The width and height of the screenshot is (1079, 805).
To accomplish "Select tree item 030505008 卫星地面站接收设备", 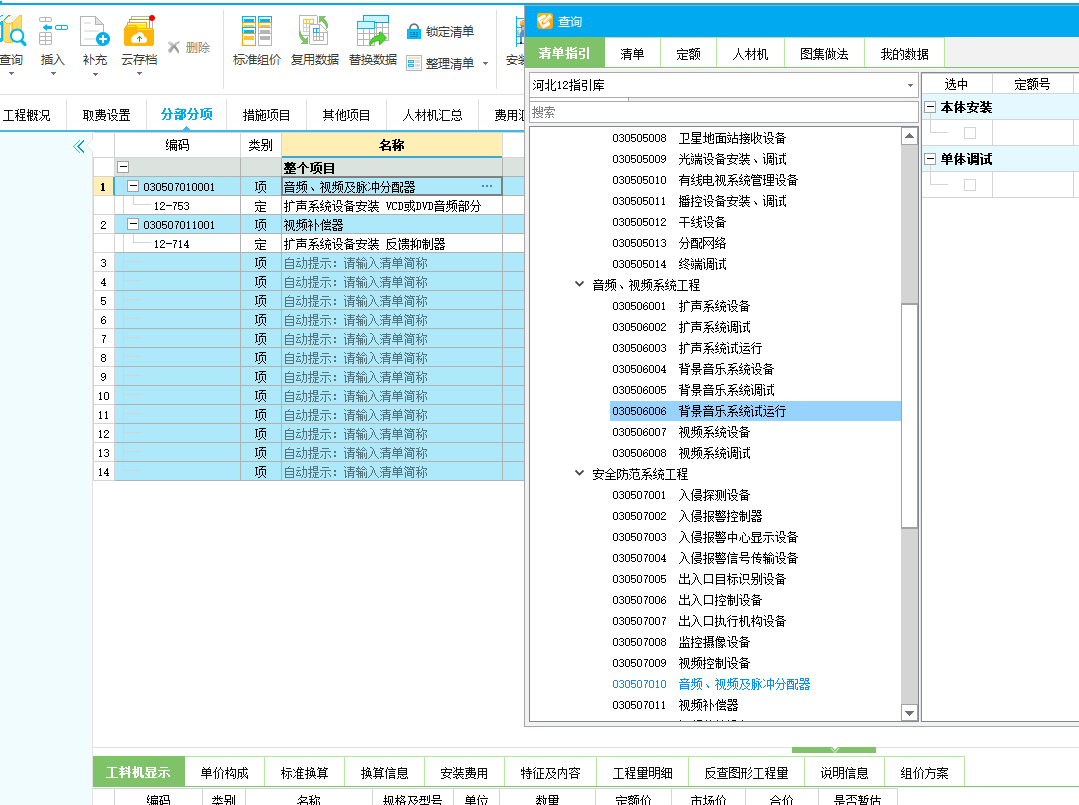I will click(x=698, y=138).
